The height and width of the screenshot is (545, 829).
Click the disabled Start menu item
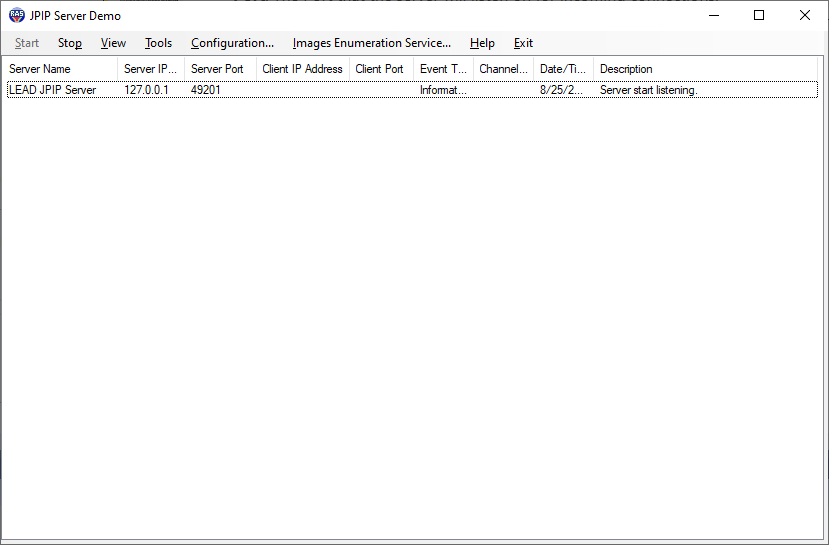(26, 43)
